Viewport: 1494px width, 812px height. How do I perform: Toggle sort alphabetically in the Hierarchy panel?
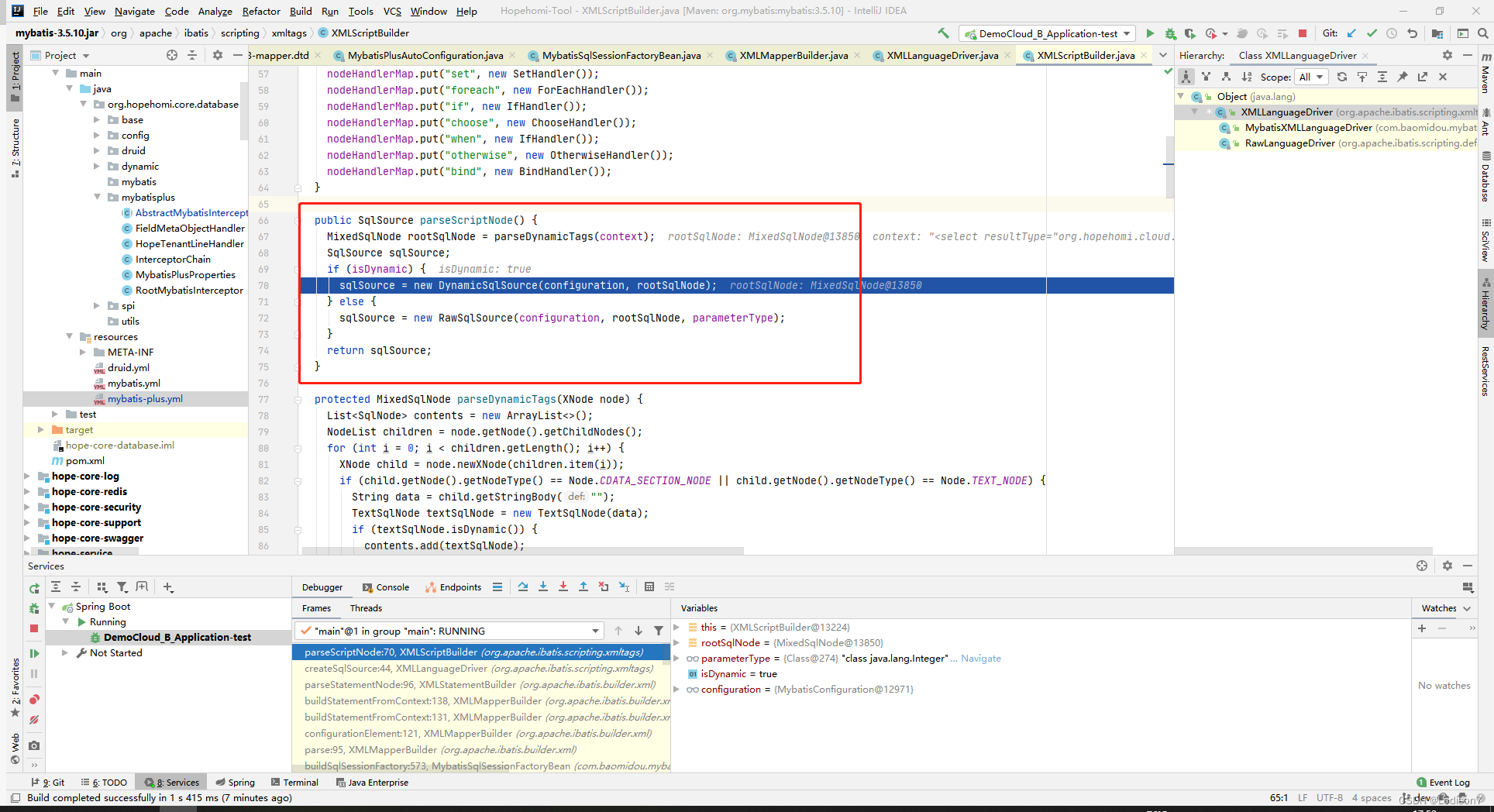point(1246,77)
